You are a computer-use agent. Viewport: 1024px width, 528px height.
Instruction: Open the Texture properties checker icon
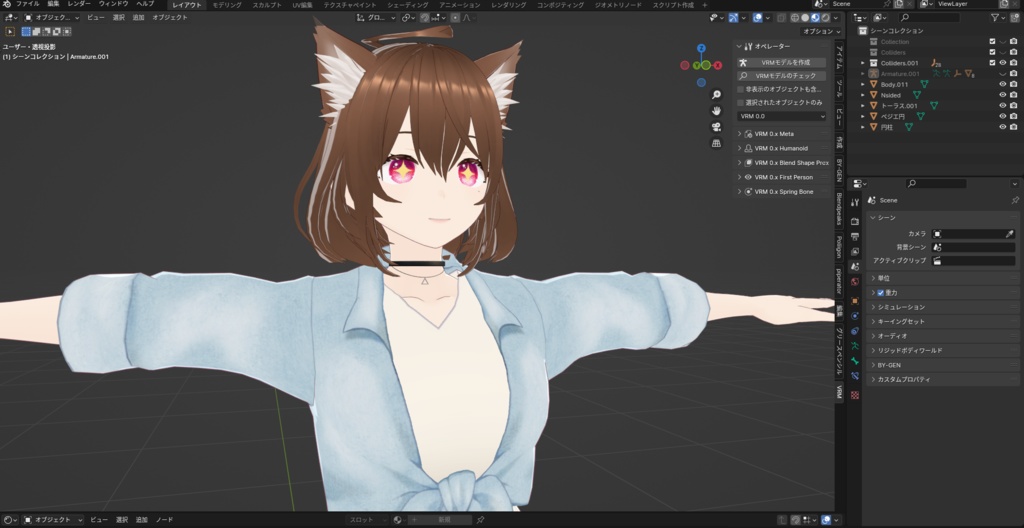coord(855,395)
